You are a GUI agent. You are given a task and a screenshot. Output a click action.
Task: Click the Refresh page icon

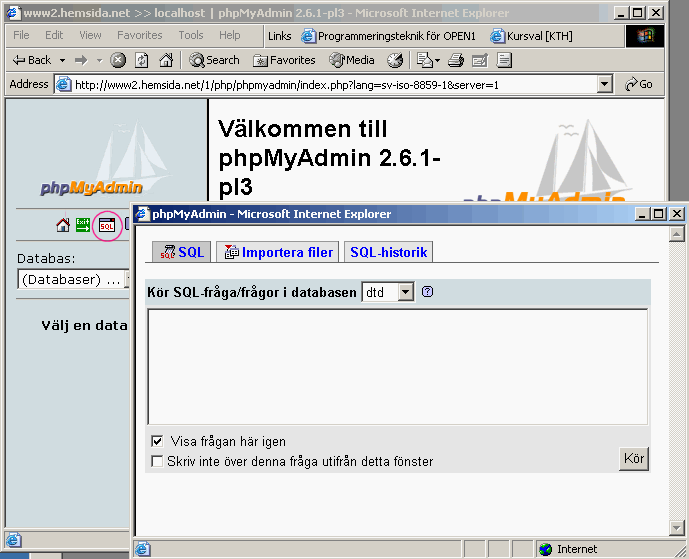coord(141,60)
